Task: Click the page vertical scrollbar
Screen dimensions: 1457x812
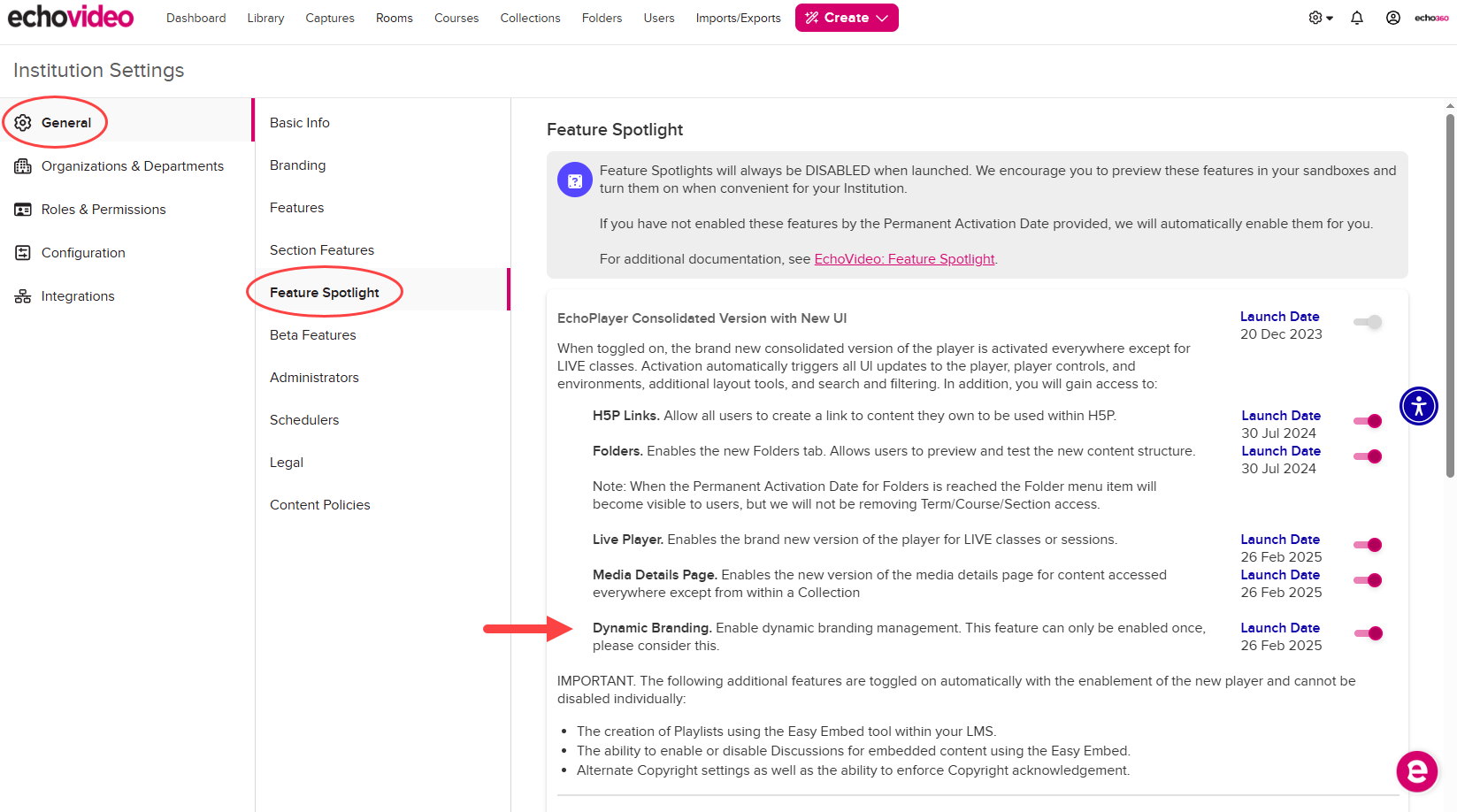Action: 1450,295
